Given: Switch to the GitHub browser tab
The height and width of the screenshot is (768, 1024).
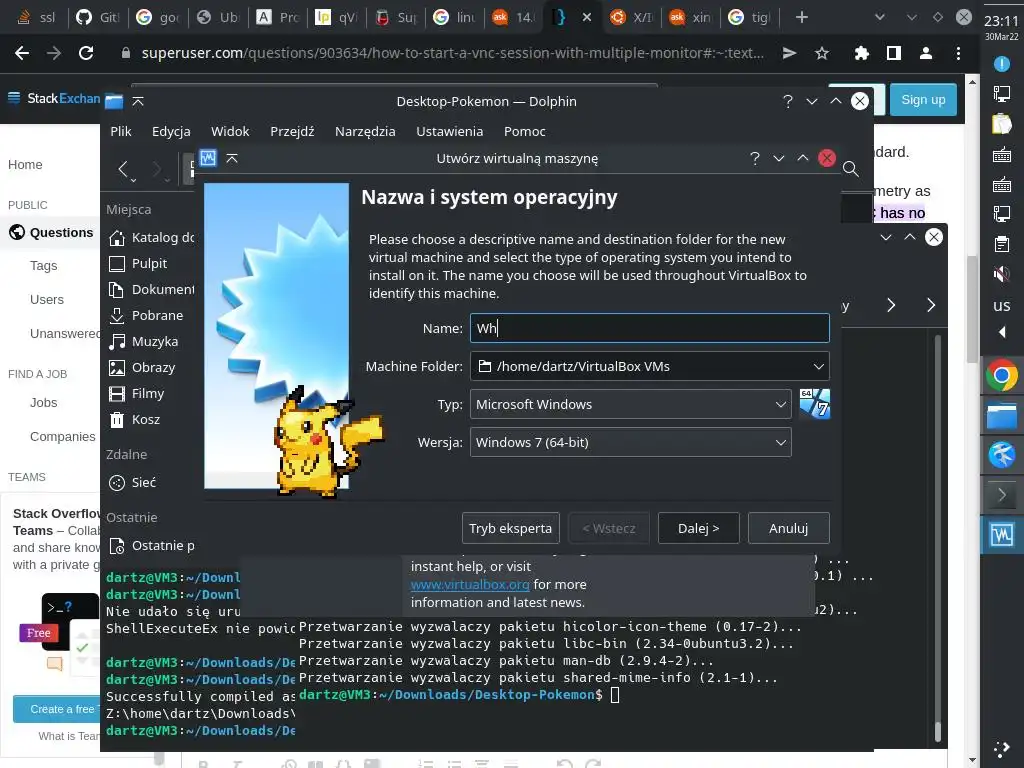Looking at the screenshot, I should 99,17.
